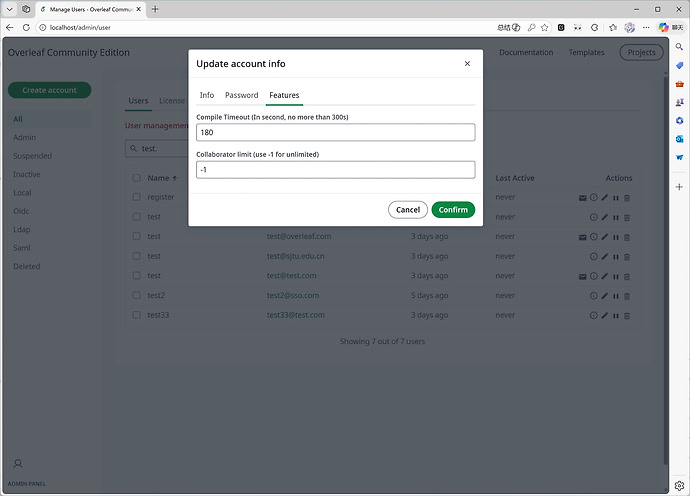690x496 pixels.
Task: Open the Edge sidebar settings gear
Action: coord(679,485)
